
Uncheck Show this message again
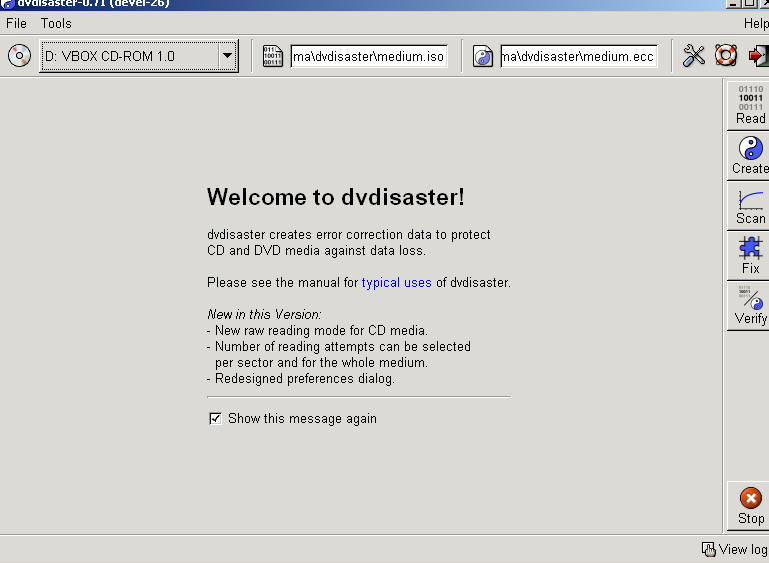215,418
